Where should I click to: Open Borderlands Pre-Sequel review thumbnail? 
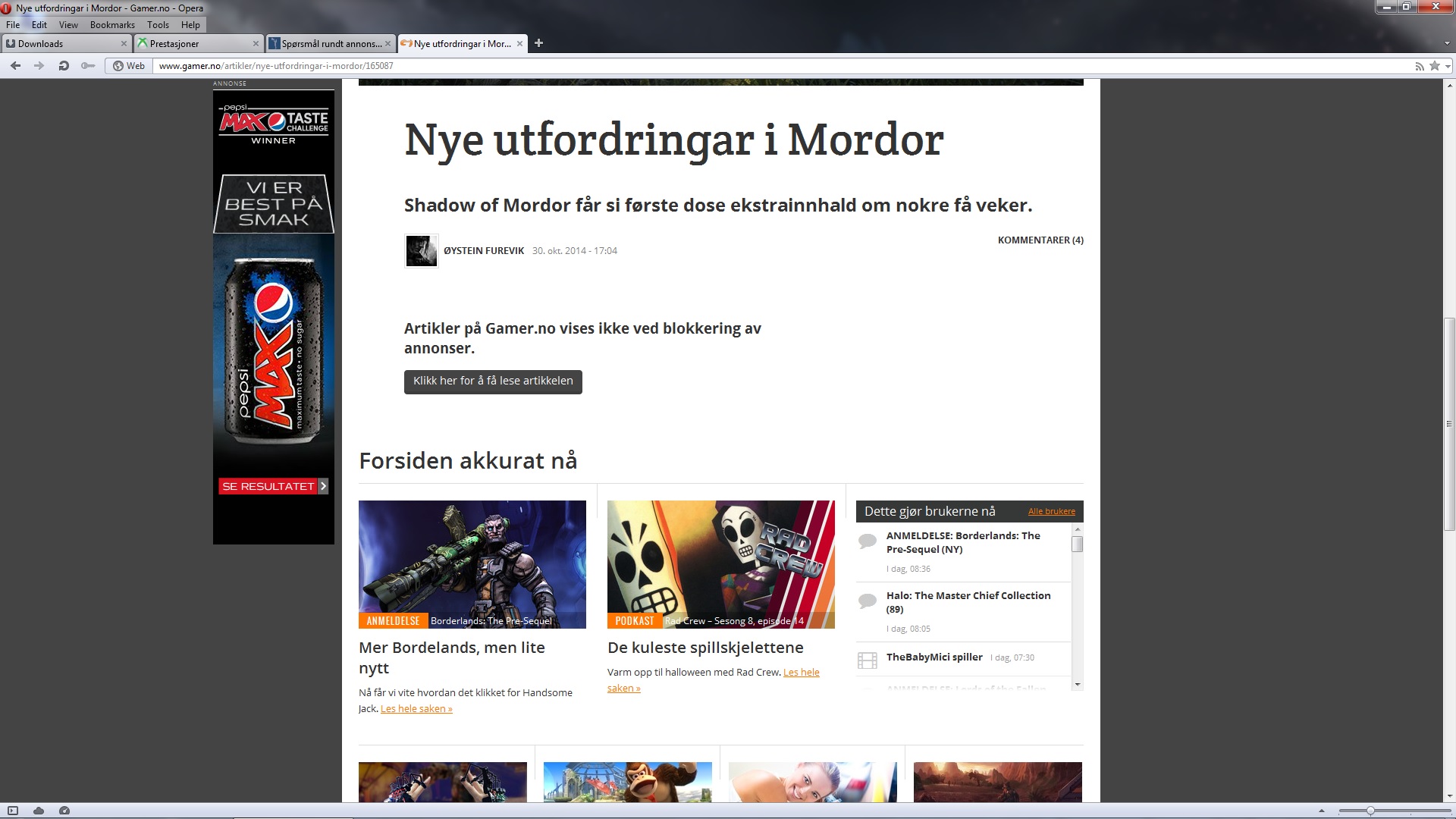pyautogui.click(x=472, y=564)
